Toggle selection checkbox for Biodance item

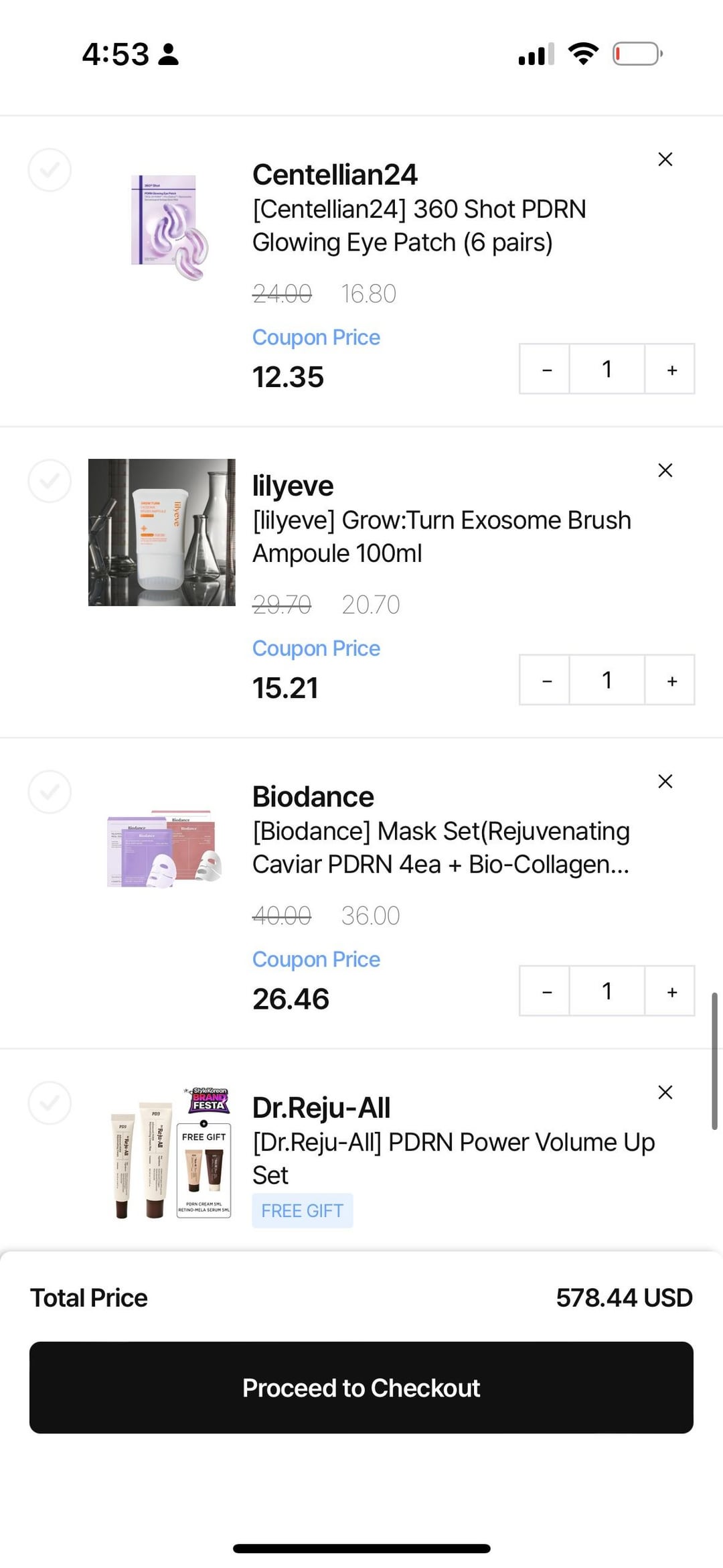pos(50,792)
